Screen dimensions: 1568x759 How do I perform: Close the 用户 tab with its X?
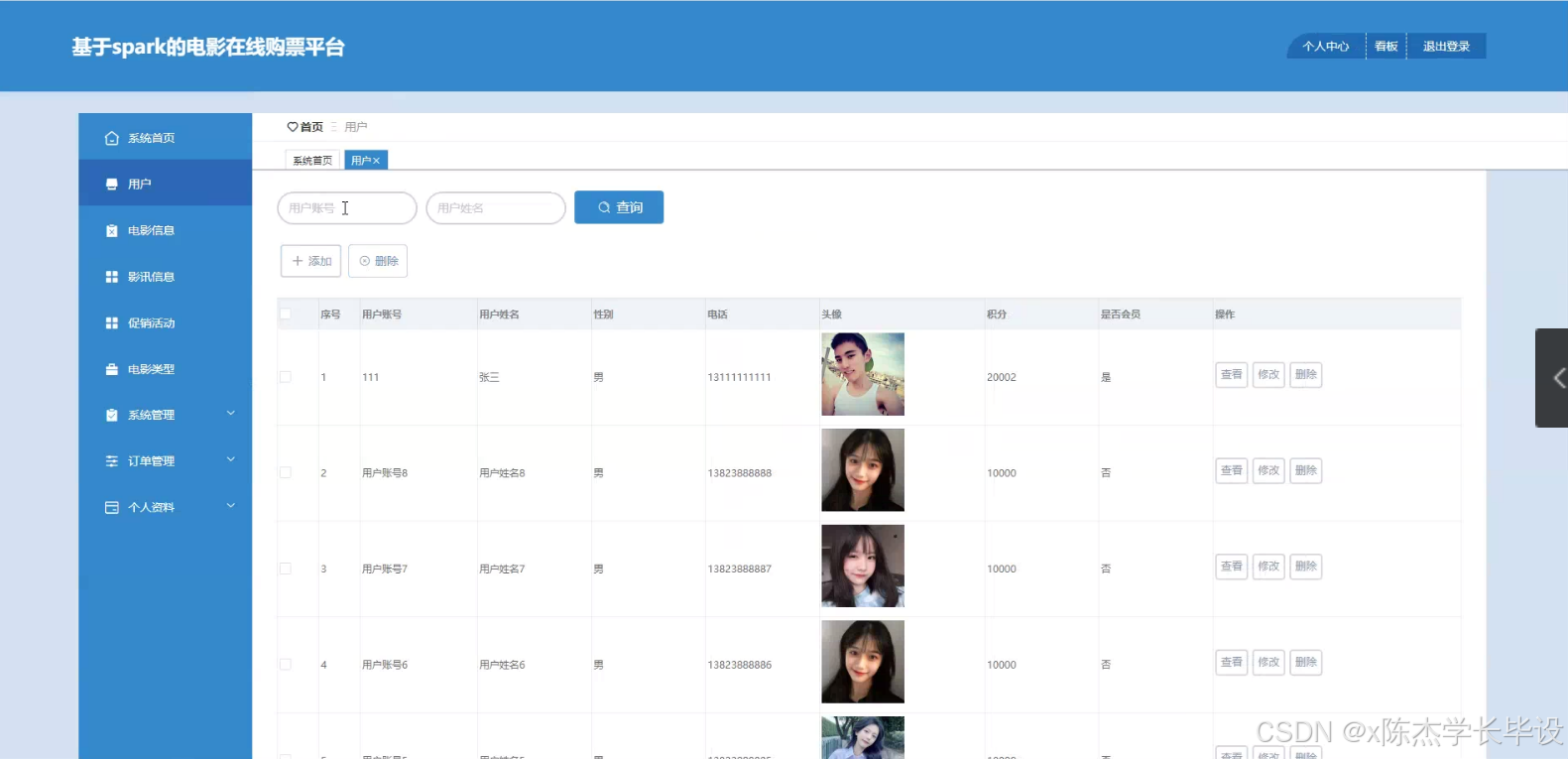(377, 161)
